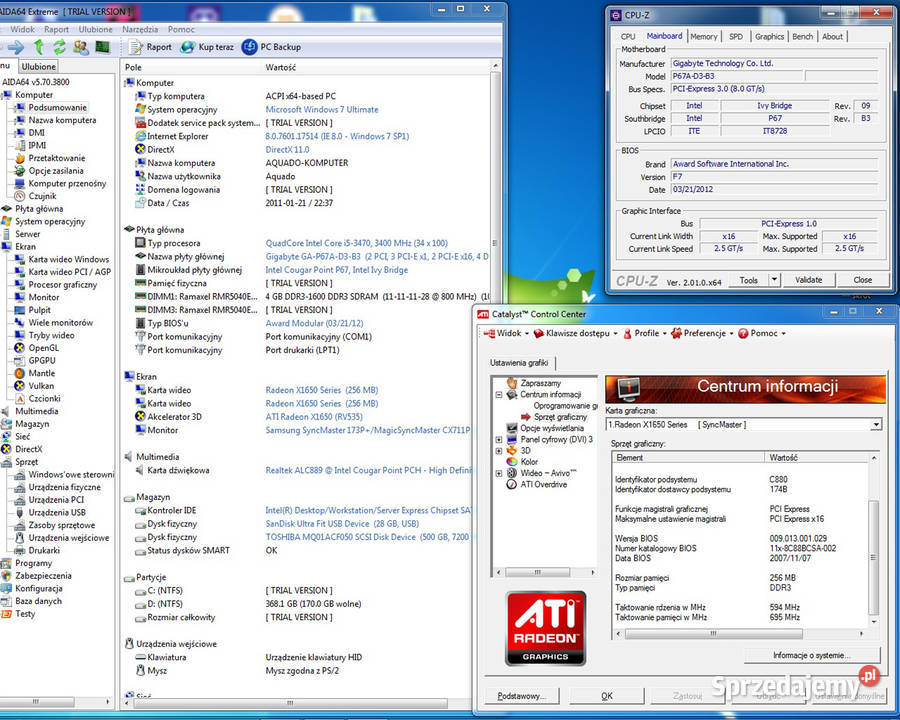The height and width of the screenshot is (720, 900).
Task: Open the Widok menu in Catalyst
Action: point(506,333)
